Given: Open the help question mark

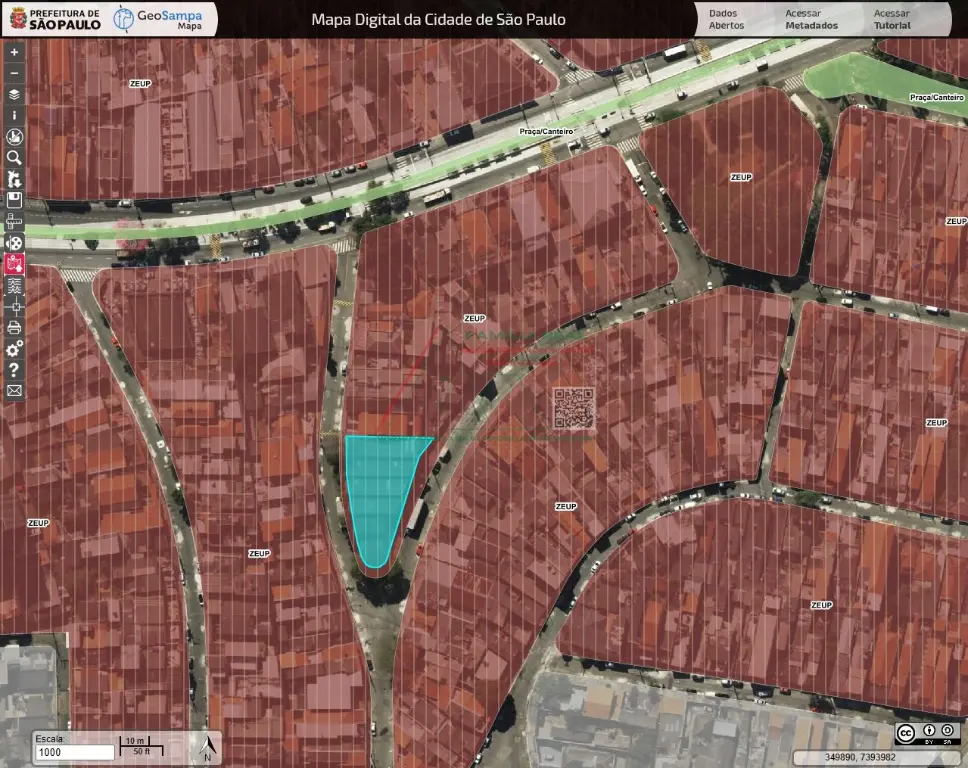Looking at the screenshot, I should point(14,370).
